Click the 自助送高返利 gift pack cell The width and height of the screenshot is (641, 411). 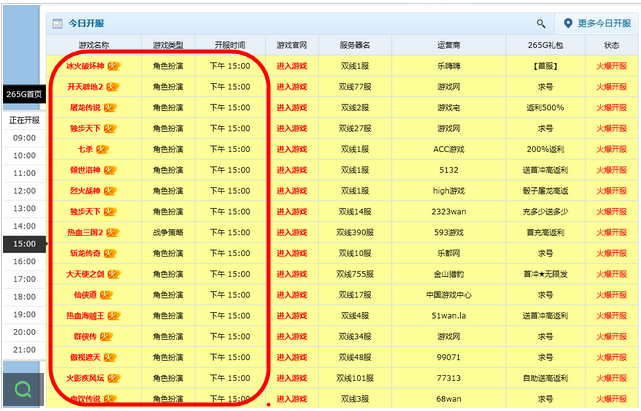point(545,378)
